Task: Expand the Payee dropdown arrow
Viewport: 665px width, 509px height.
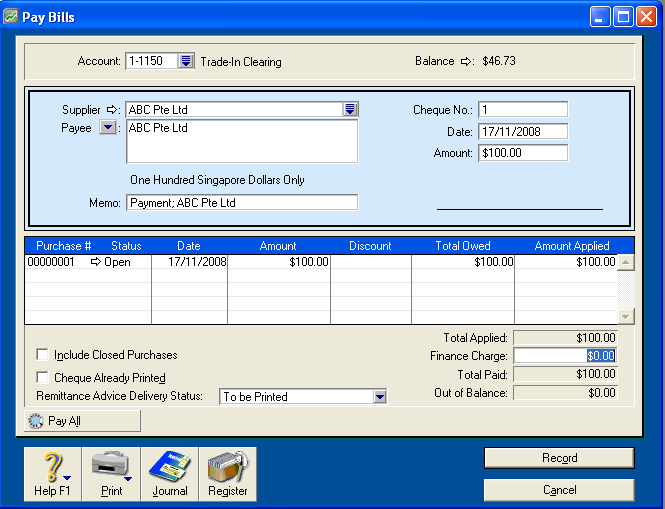Action: (x=108, y=127)
